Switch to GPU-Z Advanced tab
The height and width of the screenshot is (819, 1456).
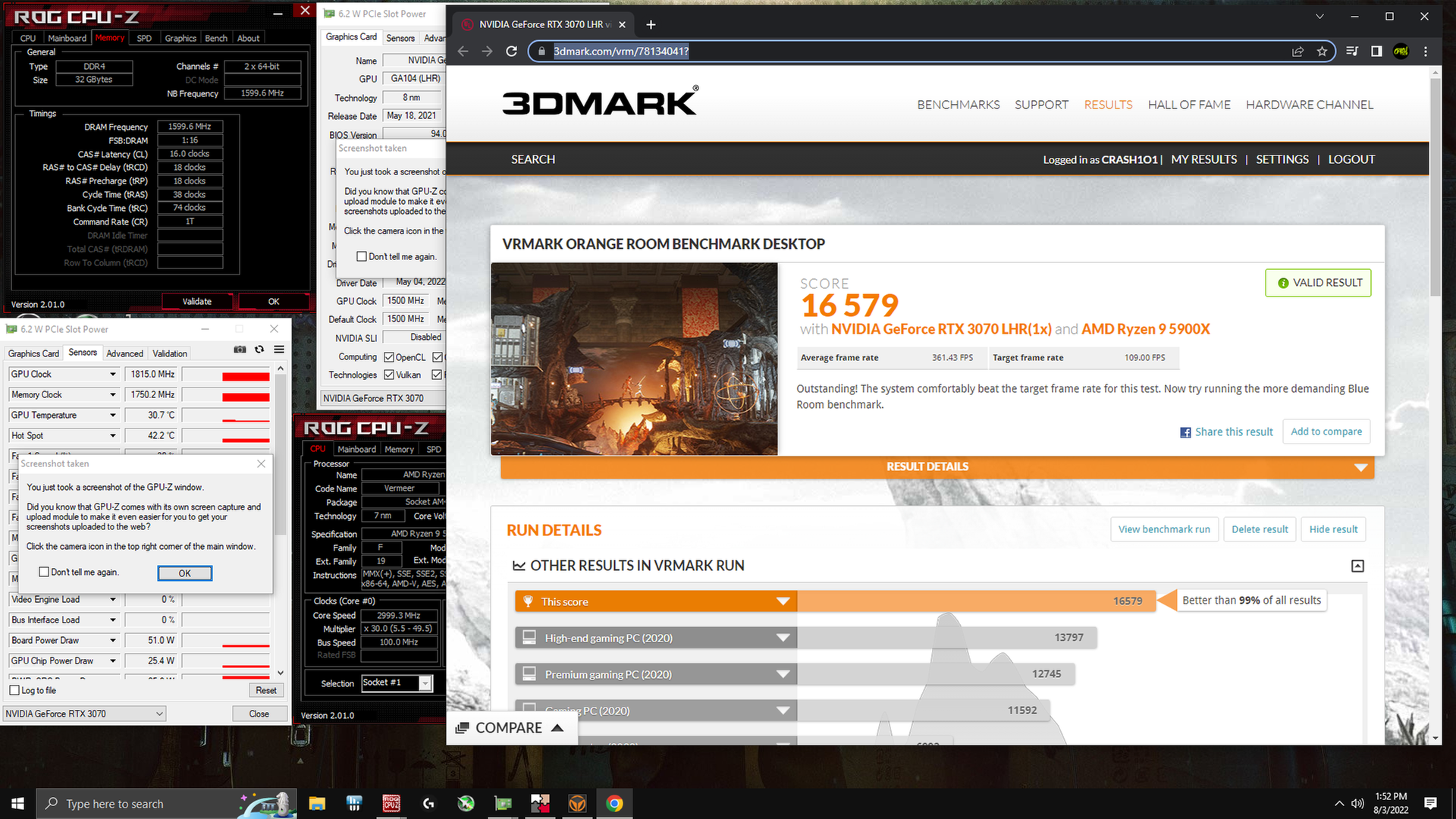[x=124, y=353]
